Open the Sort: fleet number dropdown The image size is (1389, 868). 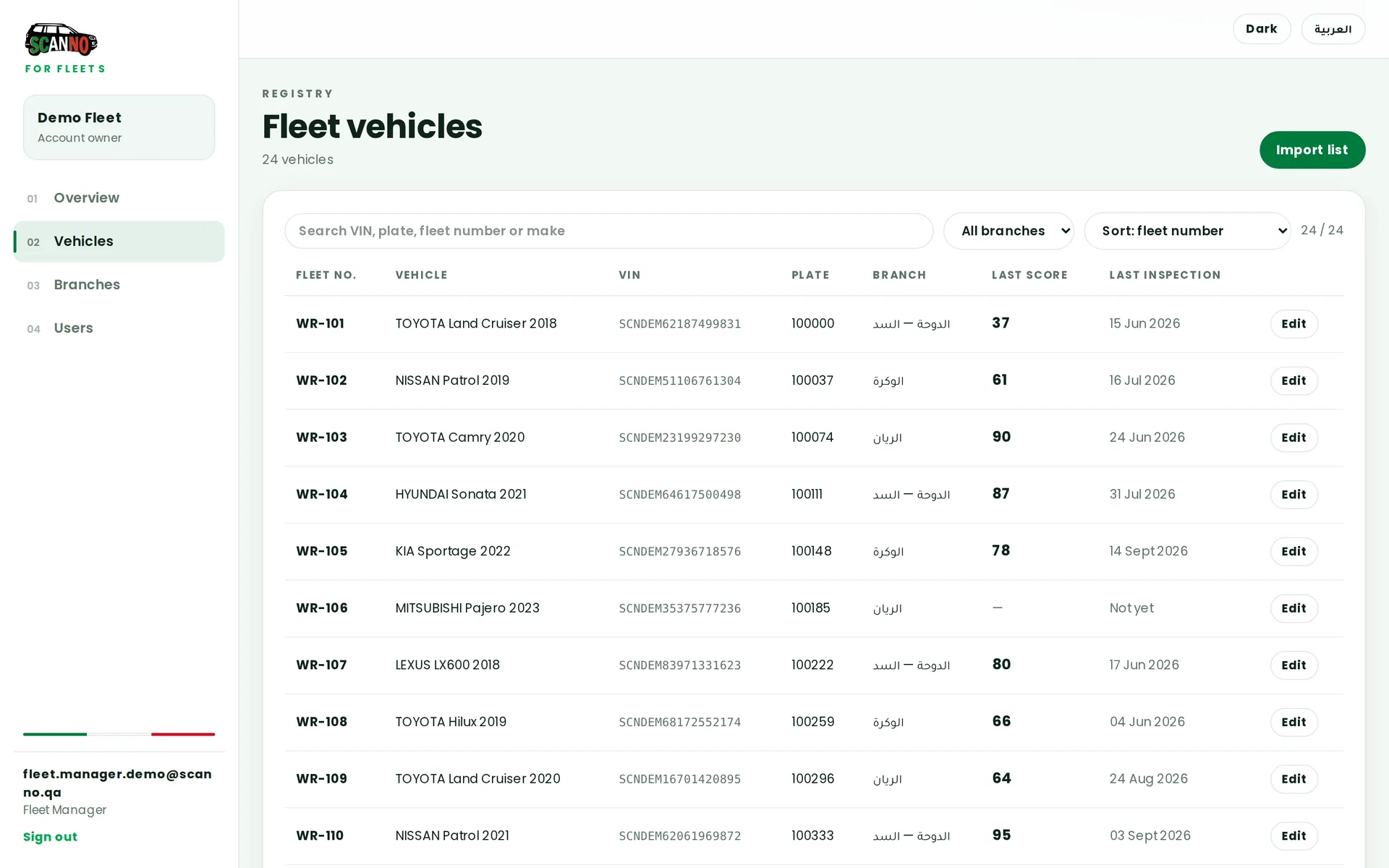(1187, 231)
